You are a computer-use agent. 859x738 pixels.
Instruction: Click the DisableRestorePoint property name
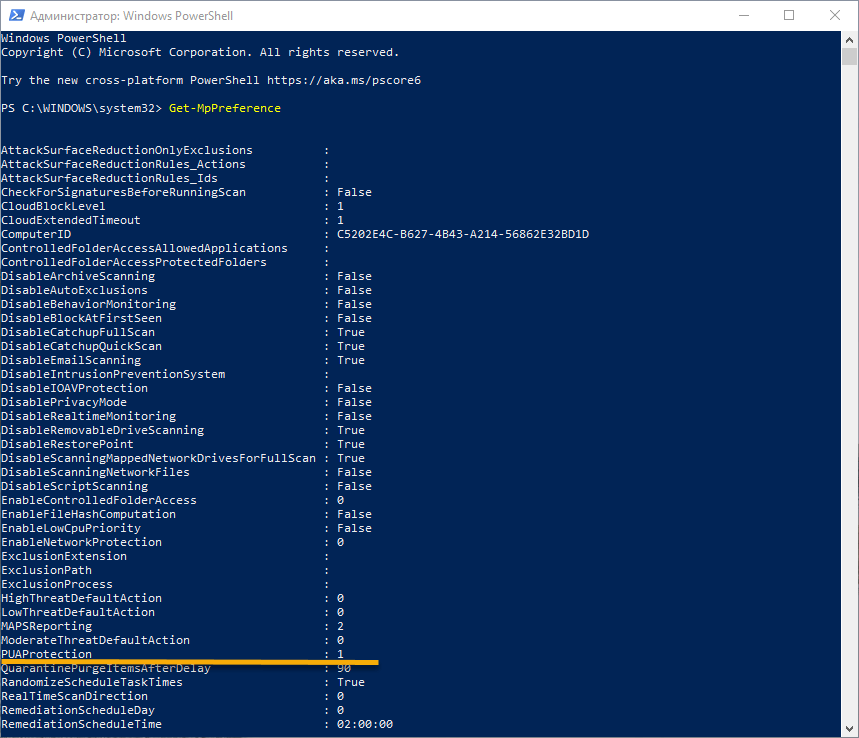(x=67, y=444)
